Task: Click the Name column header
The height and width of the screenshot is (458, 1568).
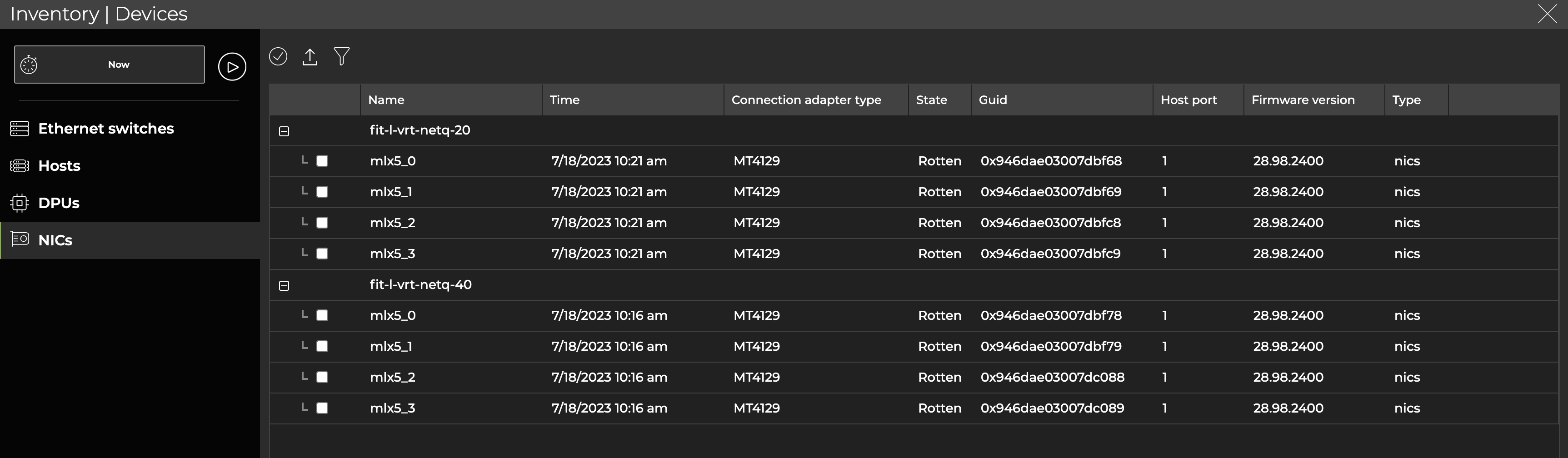Action: point(386,99)
